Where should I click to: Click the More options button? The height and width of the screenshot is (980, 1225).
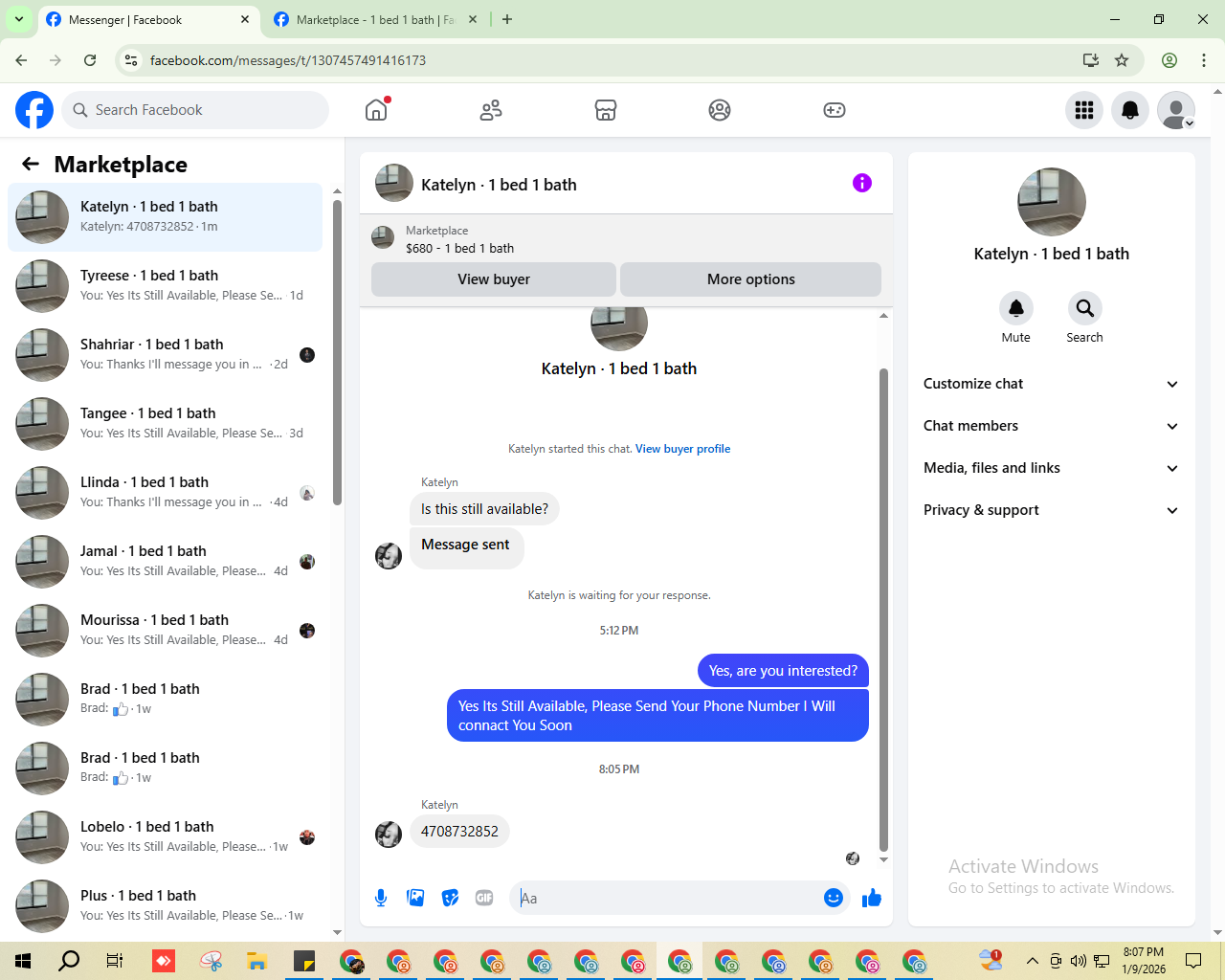pos(751,279)
